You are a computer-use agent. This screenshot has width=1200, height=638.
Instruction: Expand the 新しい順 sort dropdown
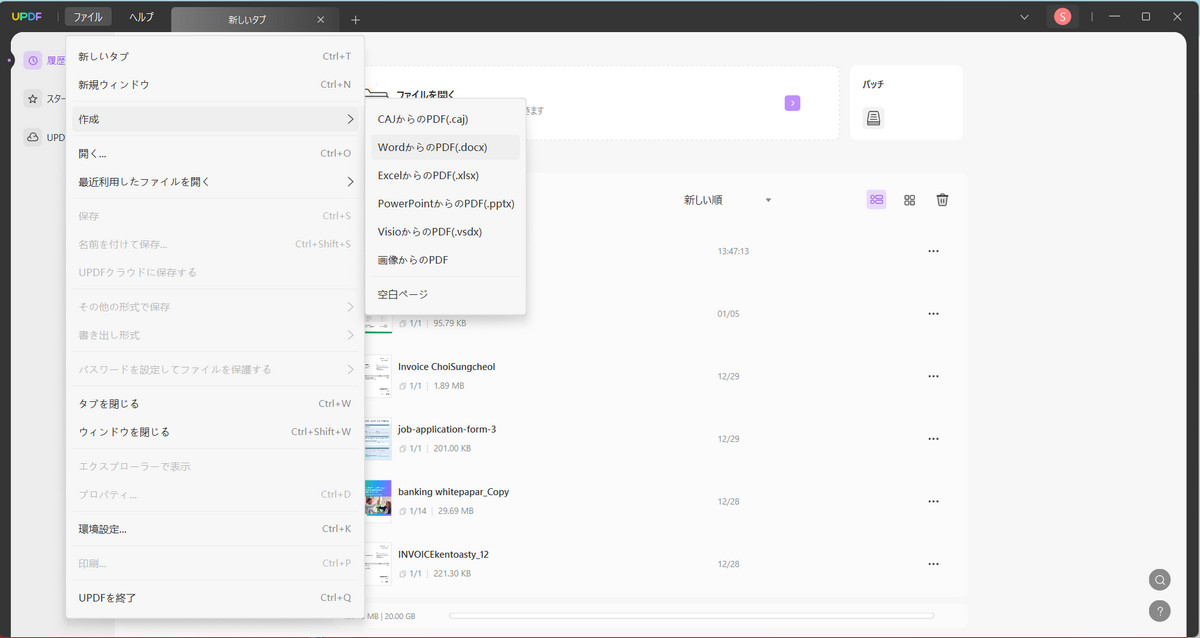[x=727, y=200]
